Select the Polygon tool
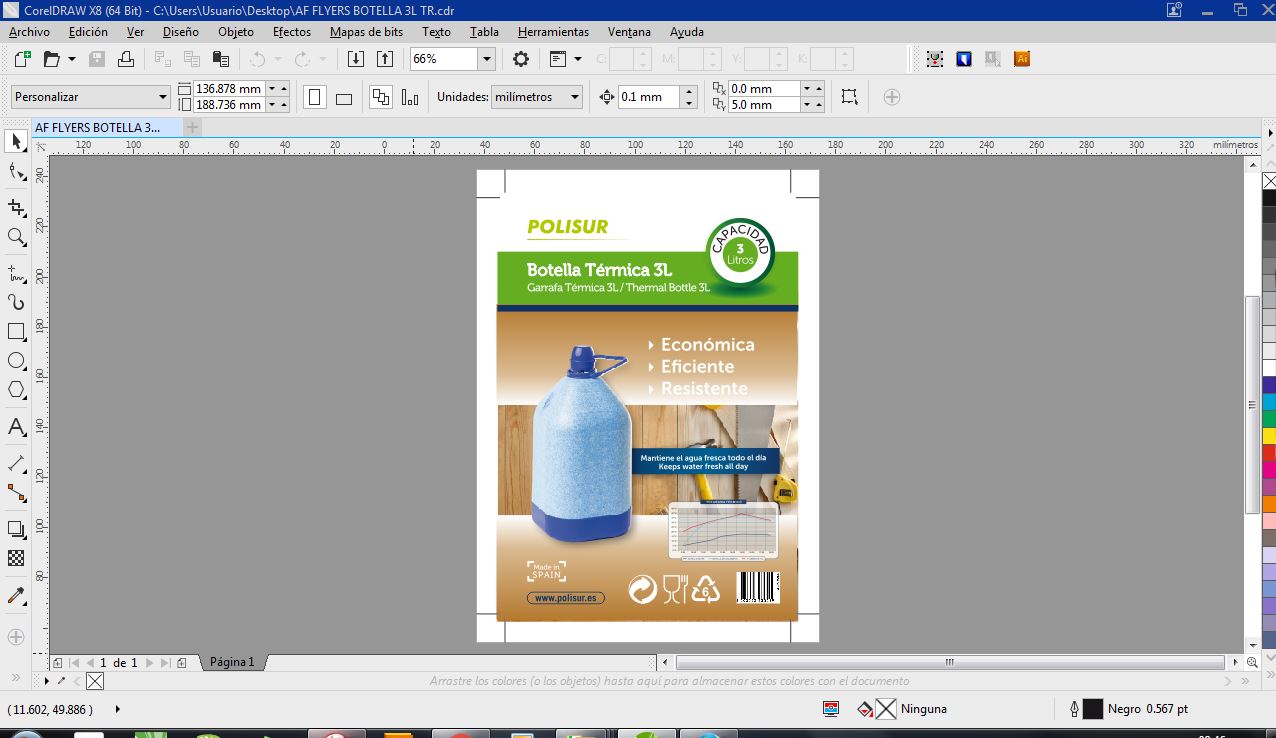 [16, 390]
